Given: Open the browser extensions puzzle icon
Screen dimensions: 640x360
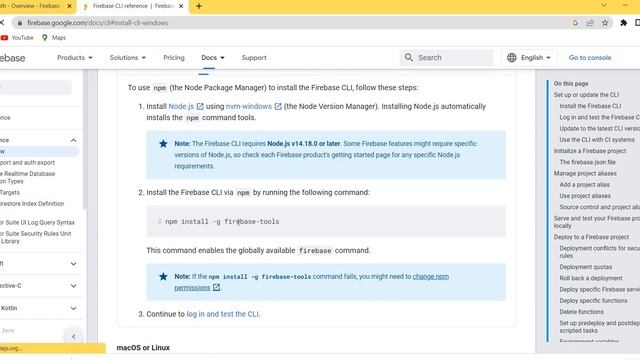Looking at the screenshot, I should [623, 23].
